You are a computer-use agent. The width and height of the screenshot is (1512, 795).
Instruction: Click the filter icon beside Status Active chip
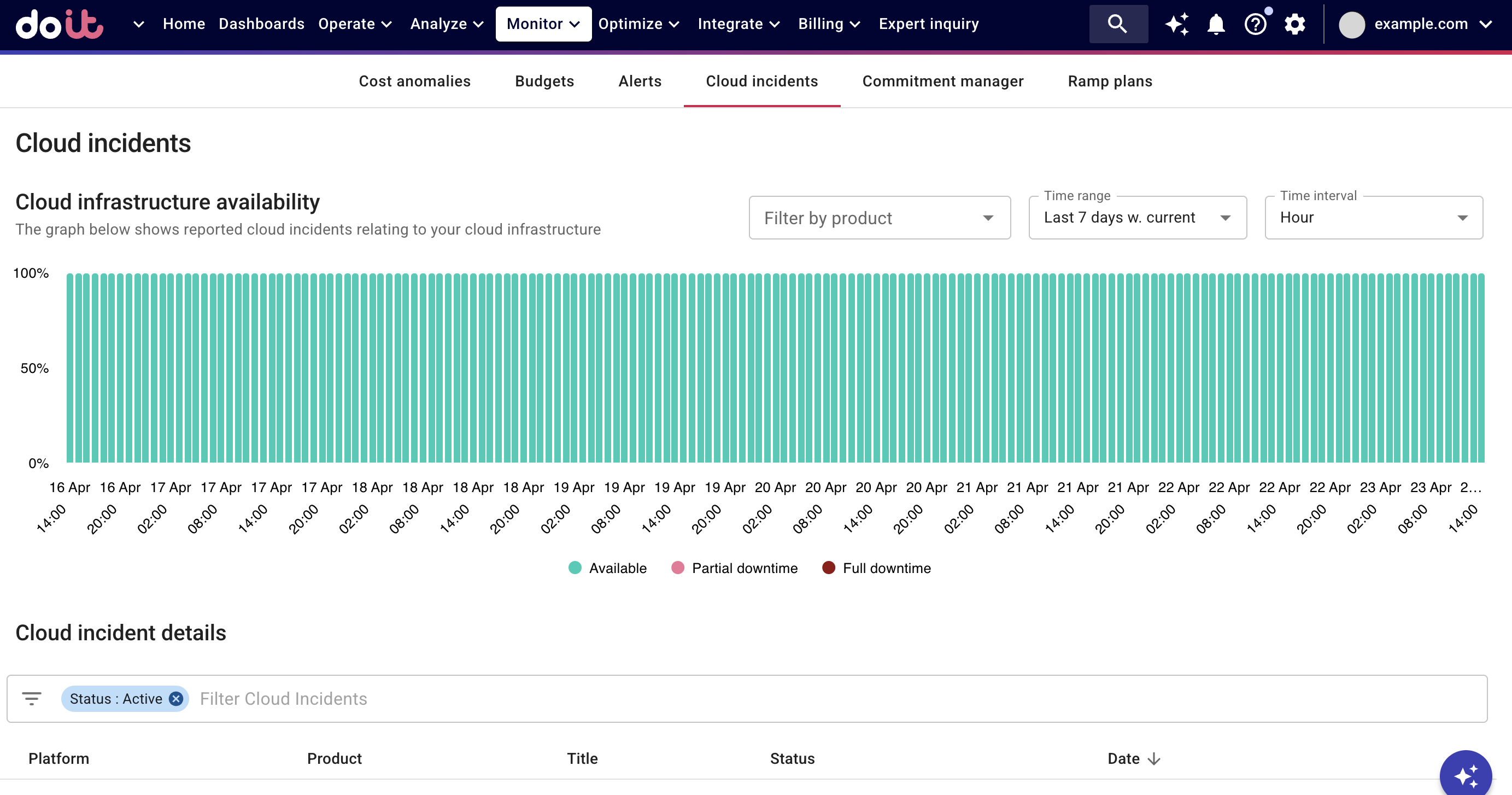[x=32, y=699]
